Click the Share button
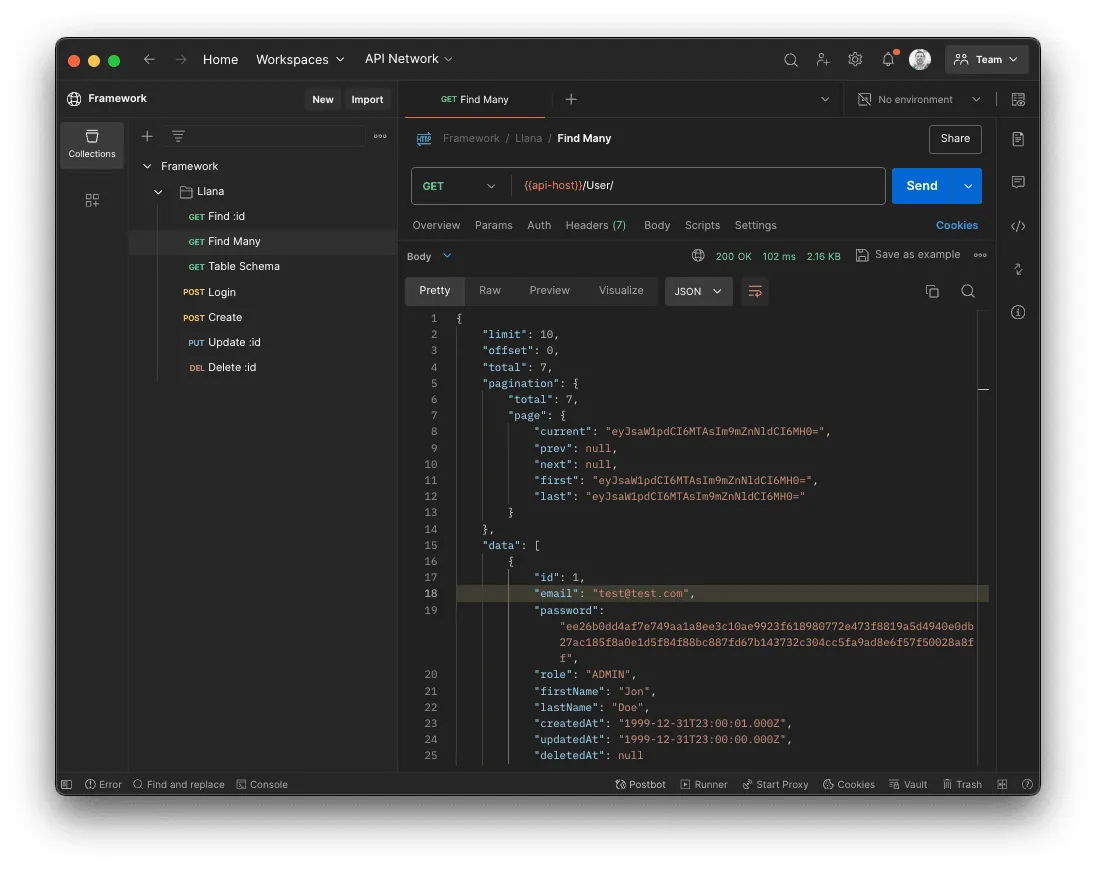Image resolution: width=1096 pixels, height=869 pixels. click(955, 139)
